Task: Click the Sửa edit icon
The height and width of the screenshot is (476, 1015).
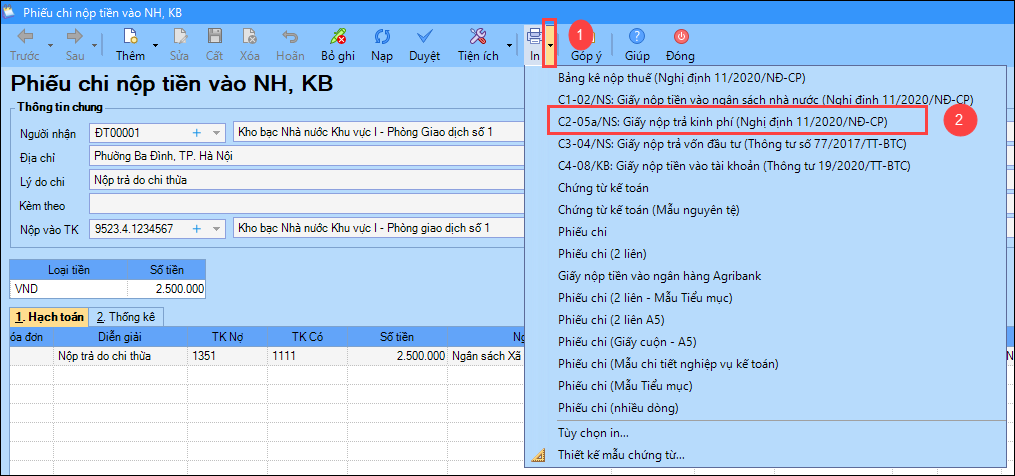Action: tap(179, 36)
